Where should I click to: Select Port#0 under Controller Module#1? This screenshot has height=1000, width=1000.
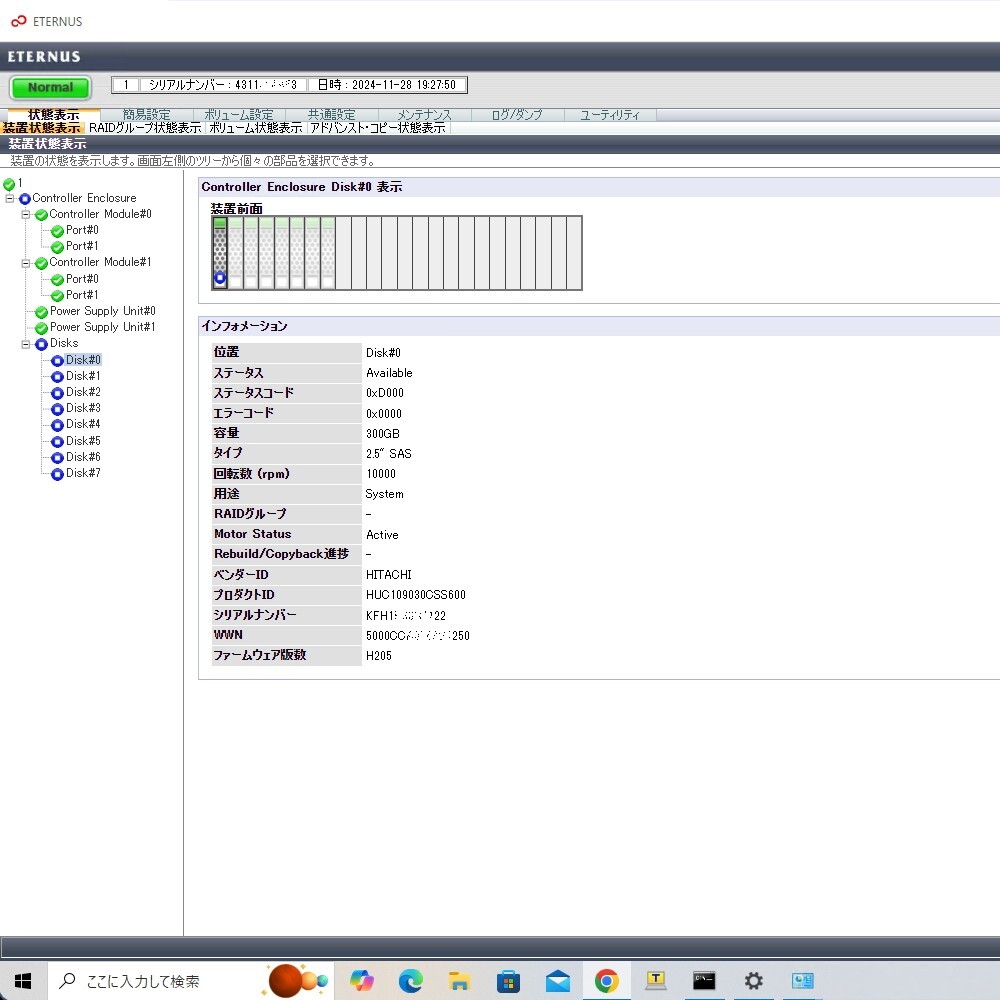[82, 279]
